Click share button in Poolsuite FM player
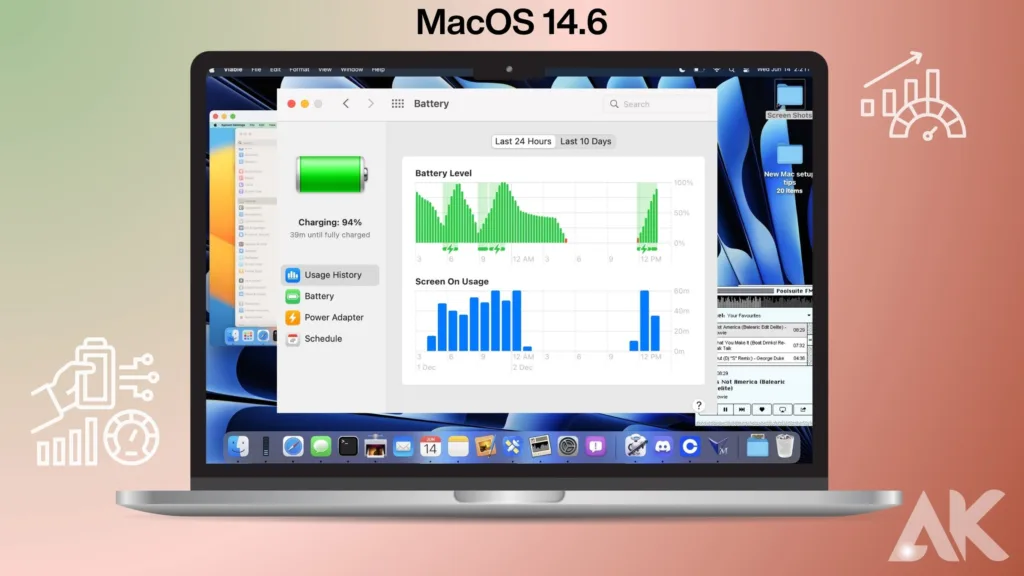Screen dimensions: 1024x576 point(803,409)
